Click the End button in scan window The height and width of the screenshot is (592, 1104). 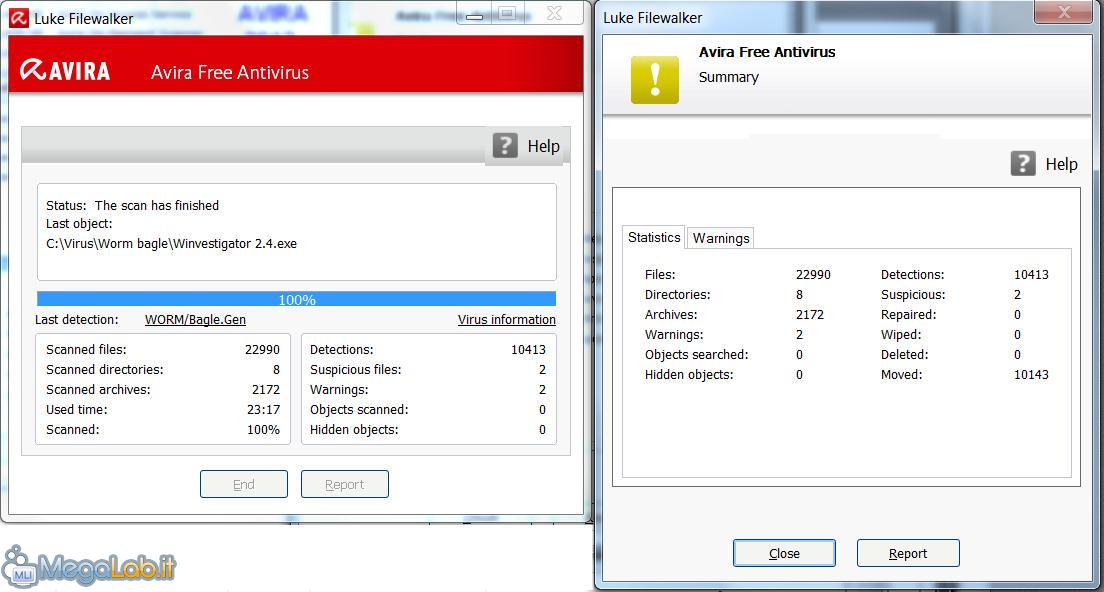(x=244, y=484)
